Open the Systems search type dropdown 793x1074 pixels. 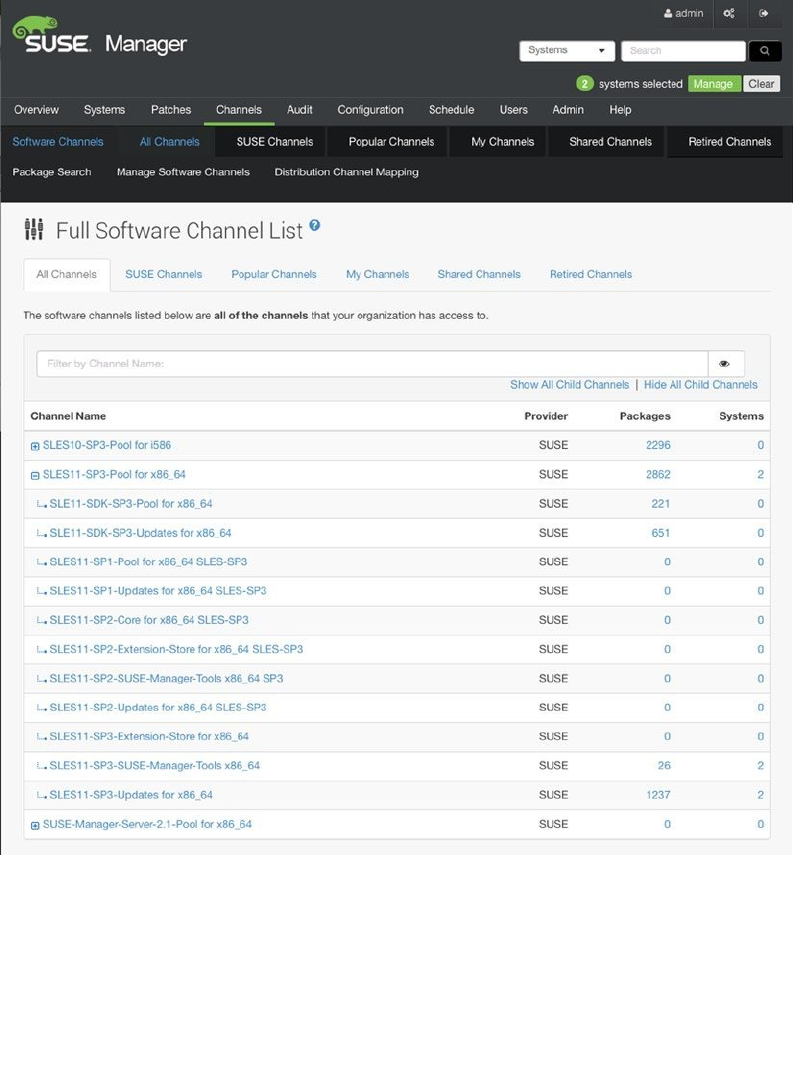point(567,51)
